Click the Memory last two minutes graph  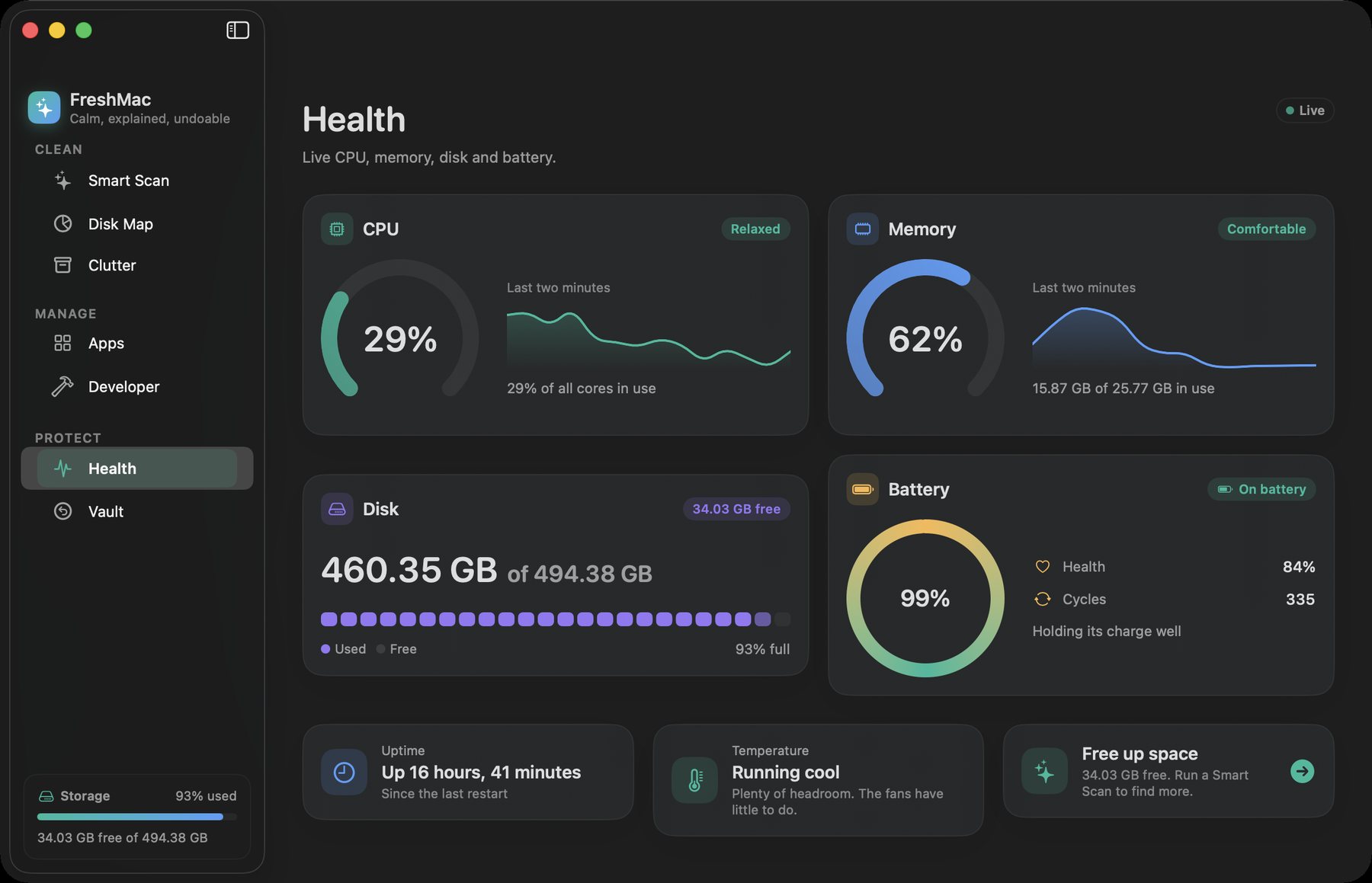[1174, 338]
